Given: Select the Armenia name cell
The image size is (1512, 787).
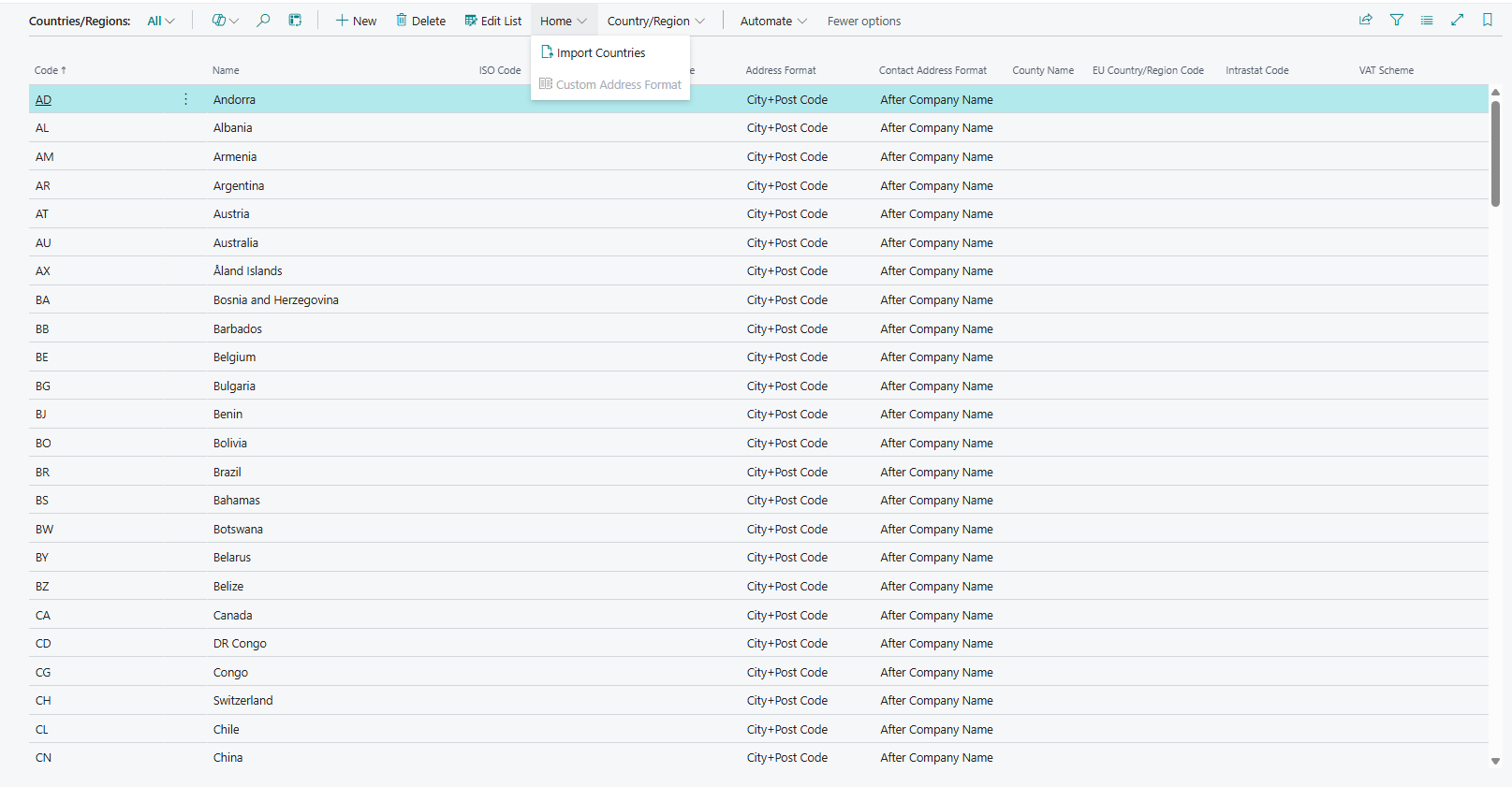Looking at the screenshot, I should pos(235,157).
